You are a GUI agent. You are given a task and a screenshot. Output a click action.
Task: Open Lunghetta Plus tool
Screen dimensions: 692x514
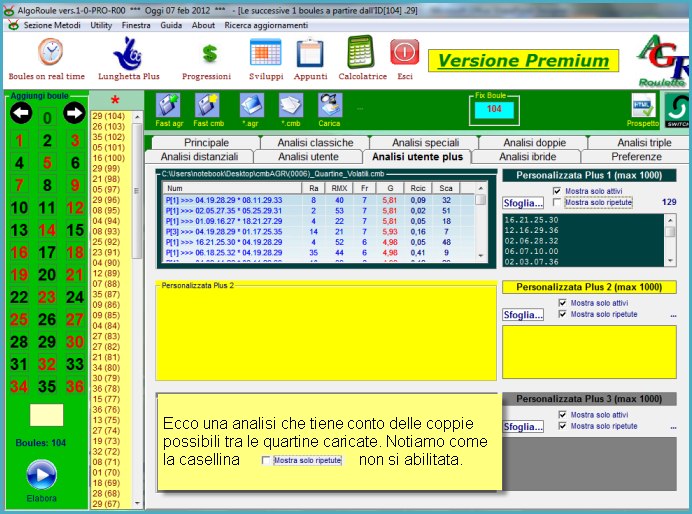click(x=128, y=54)
